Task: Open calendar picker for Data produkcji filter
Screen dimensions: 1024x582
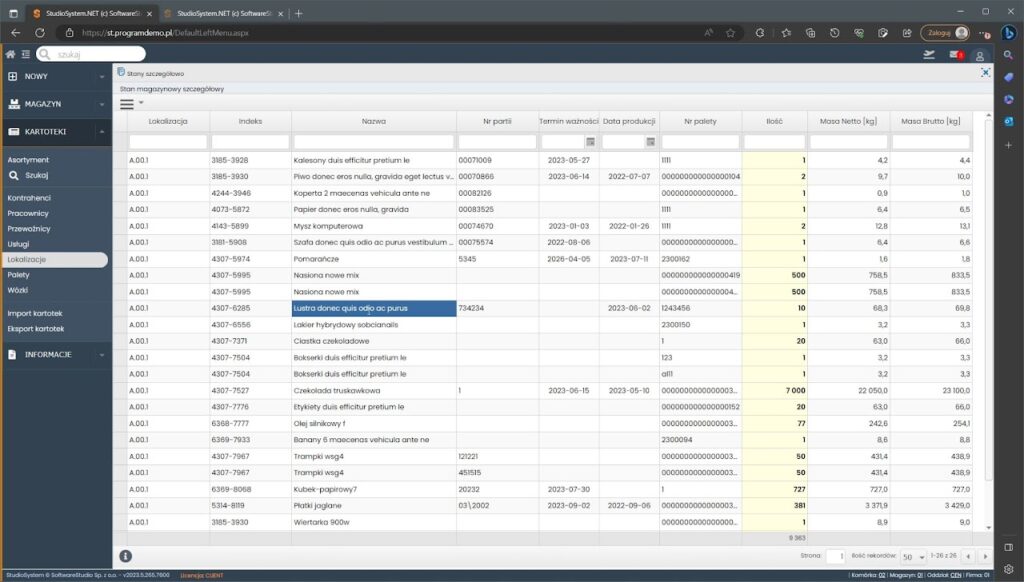Action: coord(650,142)
